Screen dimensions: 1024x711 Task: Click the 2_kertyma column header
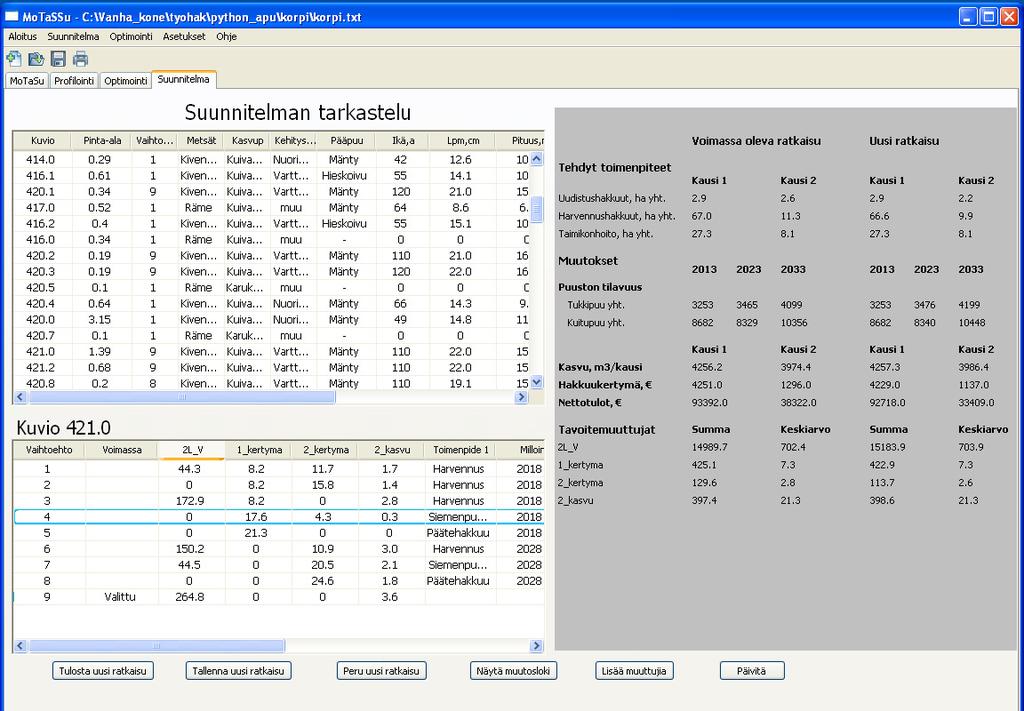click(325, 450)
